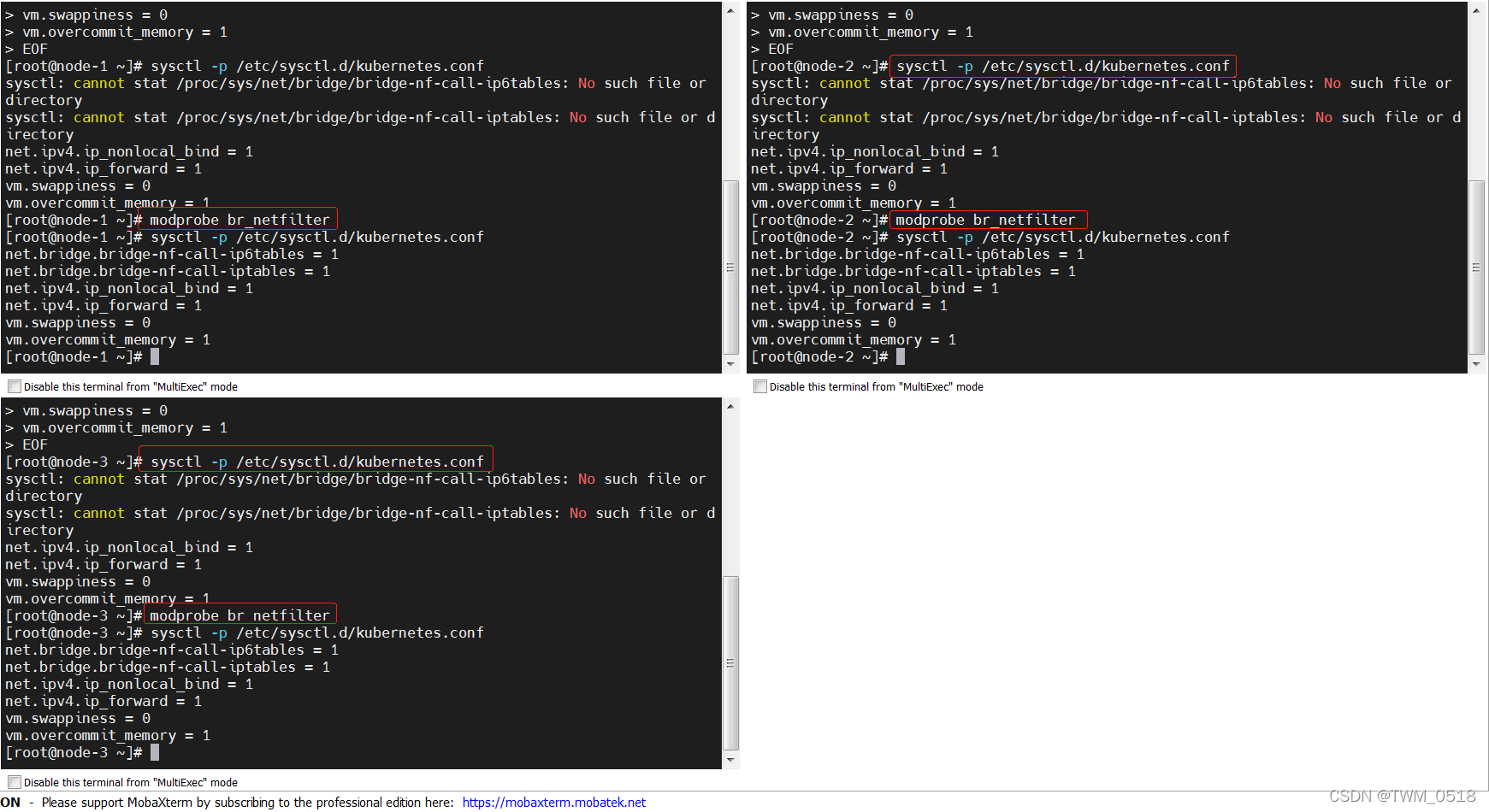Viewport: 1489px width, 812px height.
Task: Click the node-3 terminal scrollbar thumb
Action: click(730, 662)
